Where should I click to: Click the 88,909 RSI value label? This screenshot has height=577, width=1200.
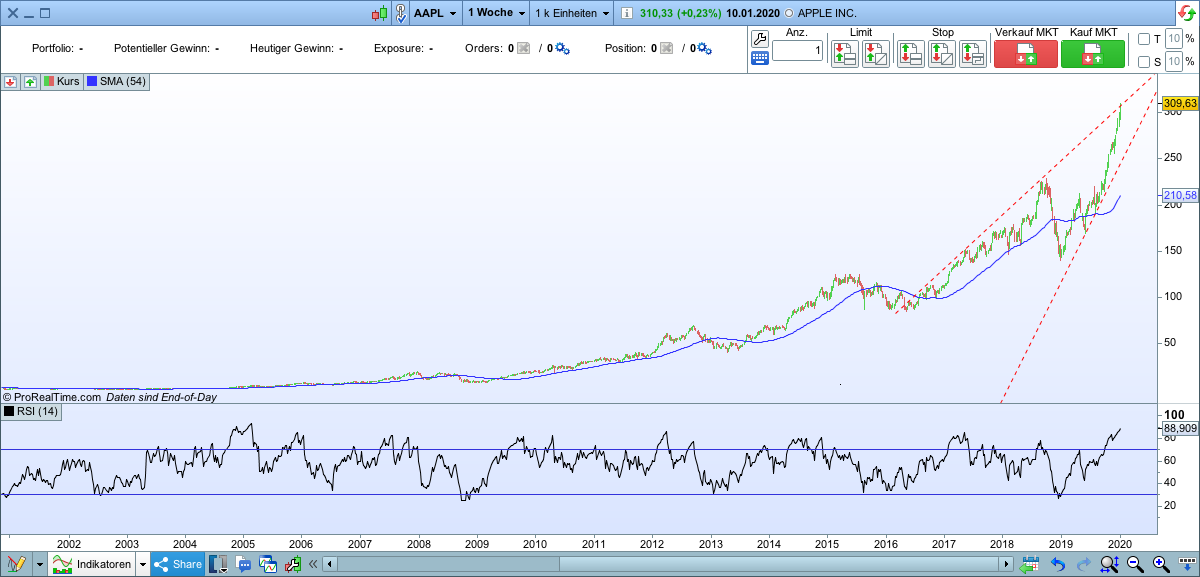(x=1180, y=428)
